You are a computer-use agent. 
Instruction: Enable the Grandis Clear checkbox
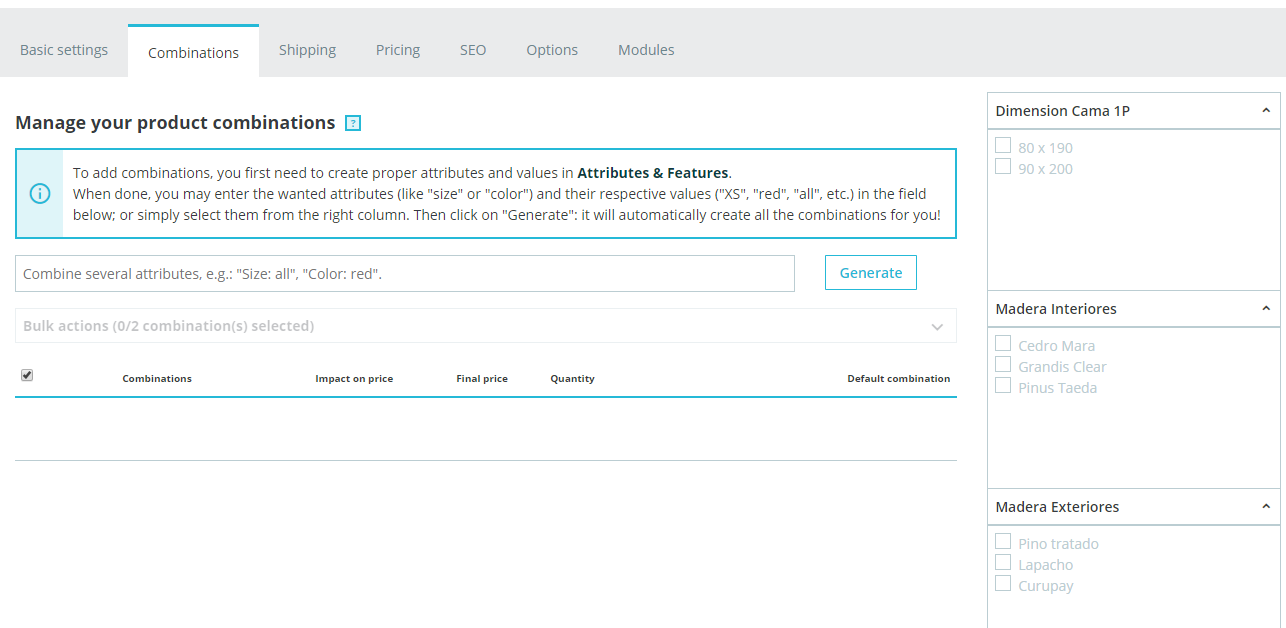(x=1003, y=365)
